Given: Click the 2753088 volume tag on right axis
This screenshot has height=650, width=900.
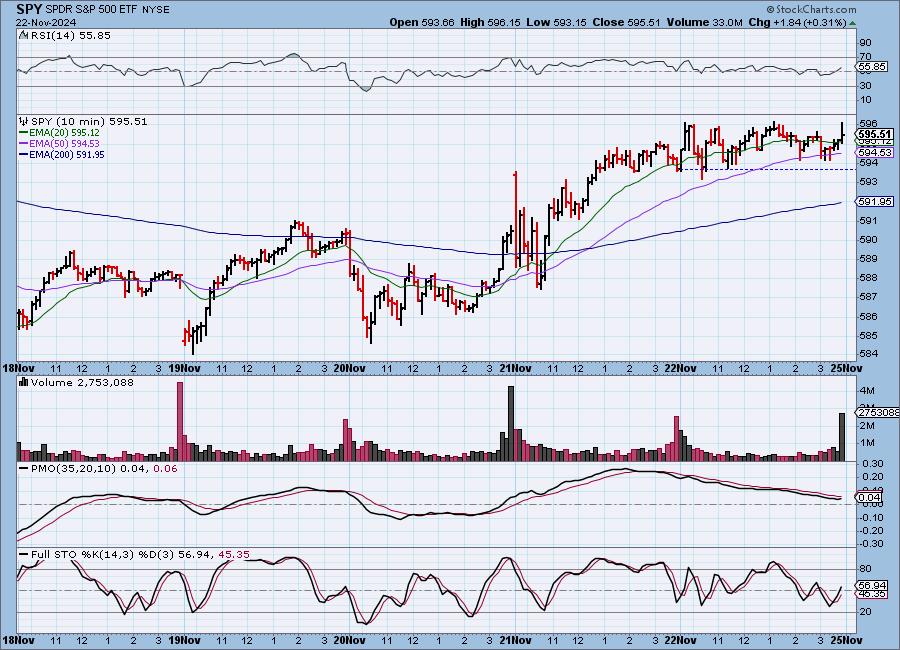Looking at the screenshot, I should (x=878, y=412).
